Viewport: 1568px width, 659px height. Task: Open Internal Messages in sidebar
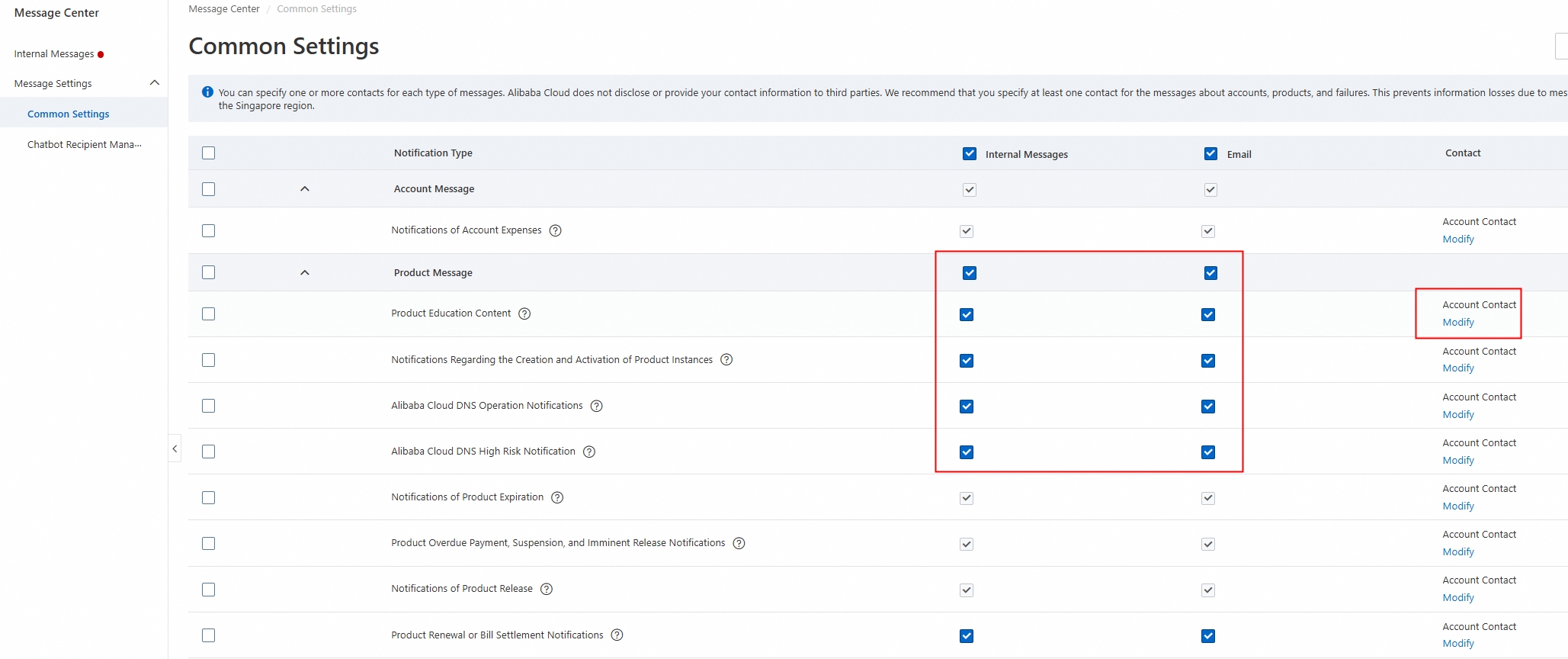click(x=54, y=53)
